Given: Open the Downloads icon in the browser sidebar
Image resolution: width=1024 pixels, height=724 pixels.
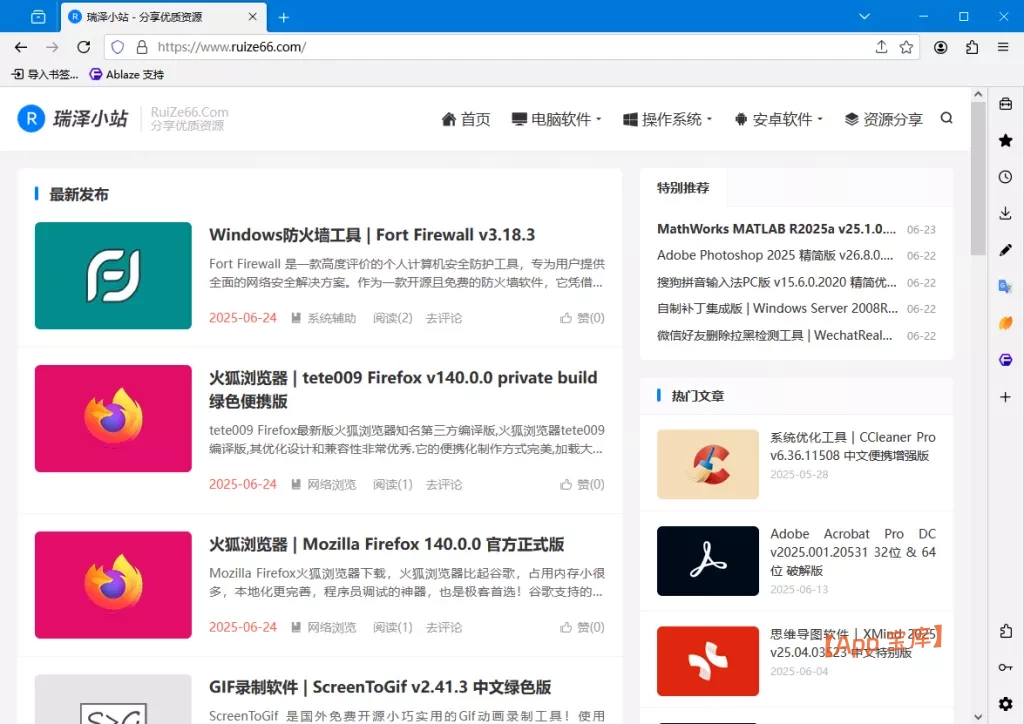Looking at the screenshot, I should click(1005, 213).
